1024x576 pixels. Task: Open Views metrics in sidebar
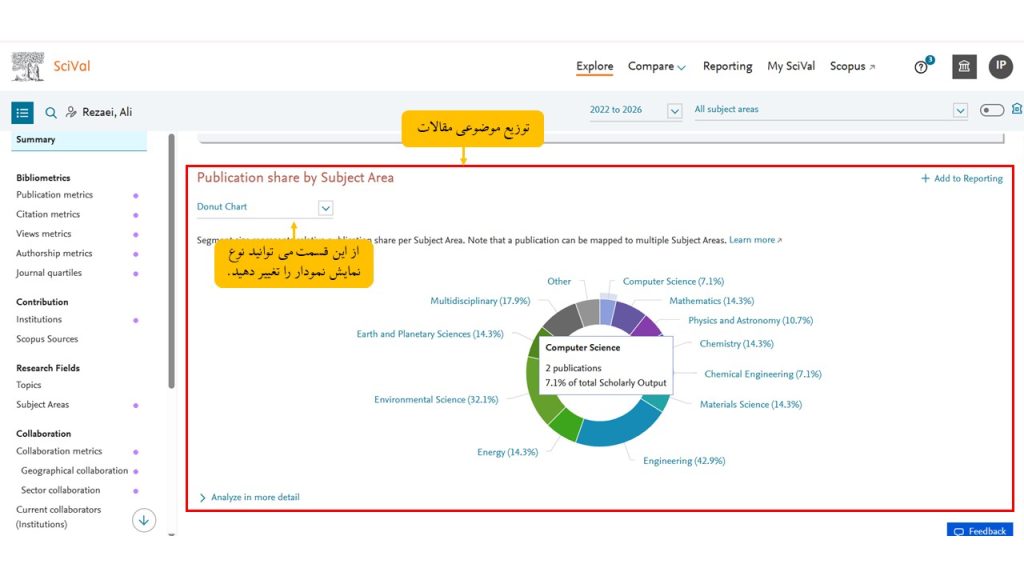coord(44,234)
